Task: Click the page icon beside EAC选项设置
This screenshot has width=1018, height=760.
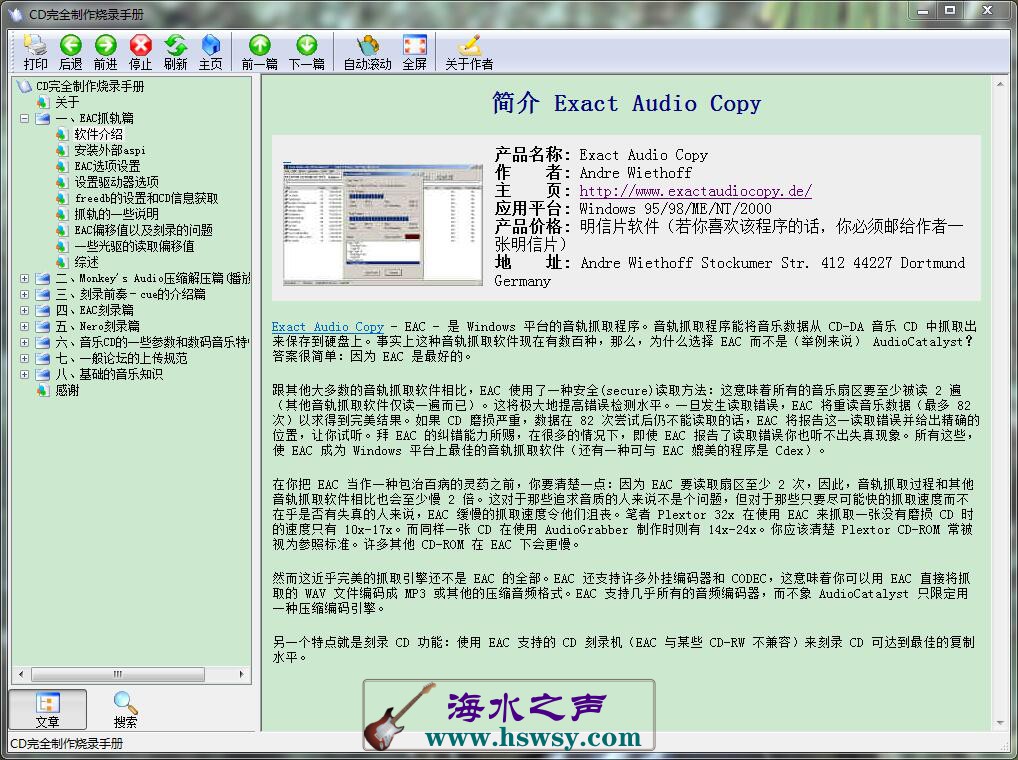Action: [62, 166]
